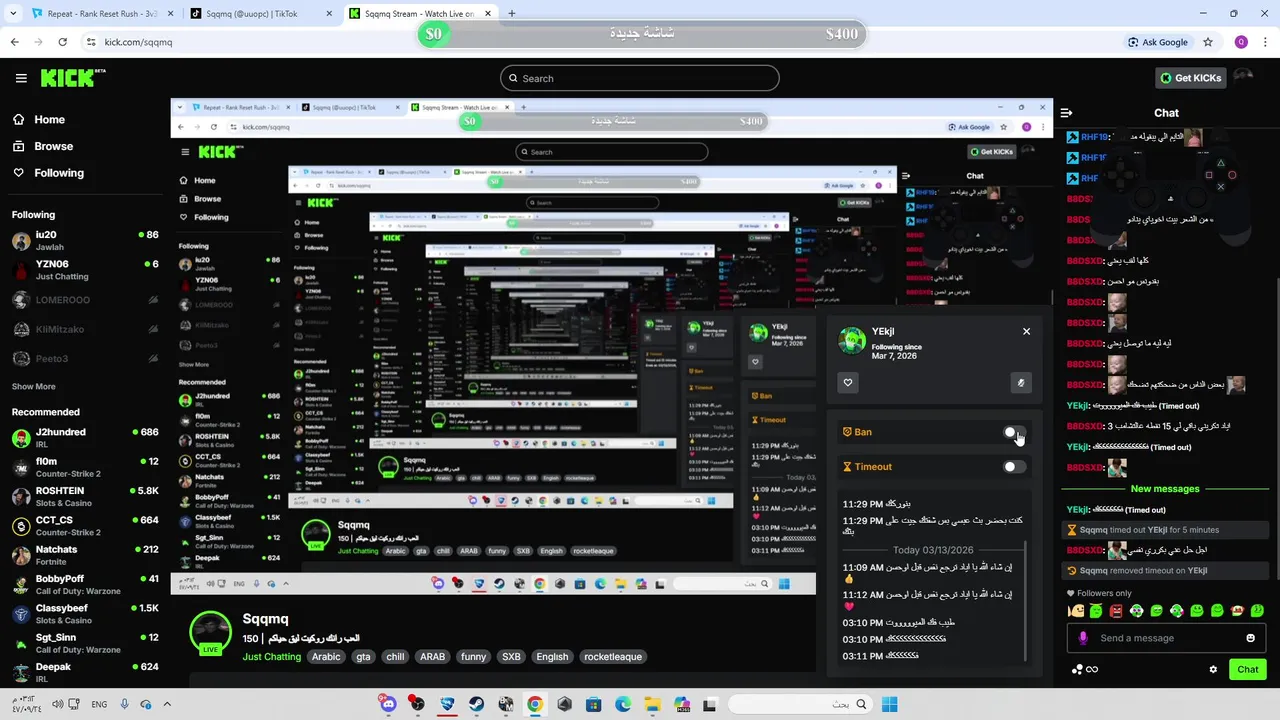Select the ARAB stream tag

click(432, 657)
